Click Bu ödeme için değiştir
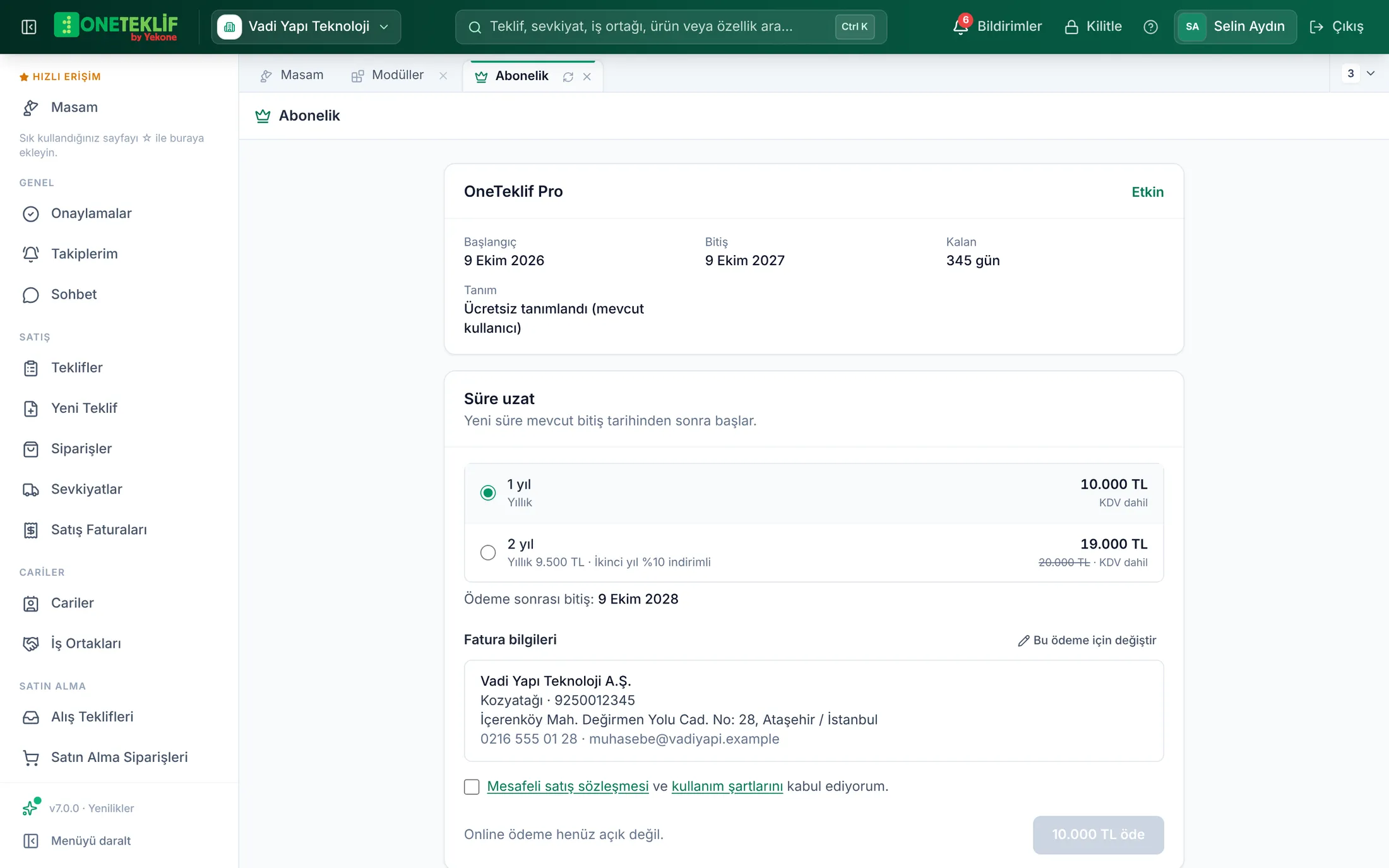This screenshot has width=1389, height=868. click(1087, 640)
